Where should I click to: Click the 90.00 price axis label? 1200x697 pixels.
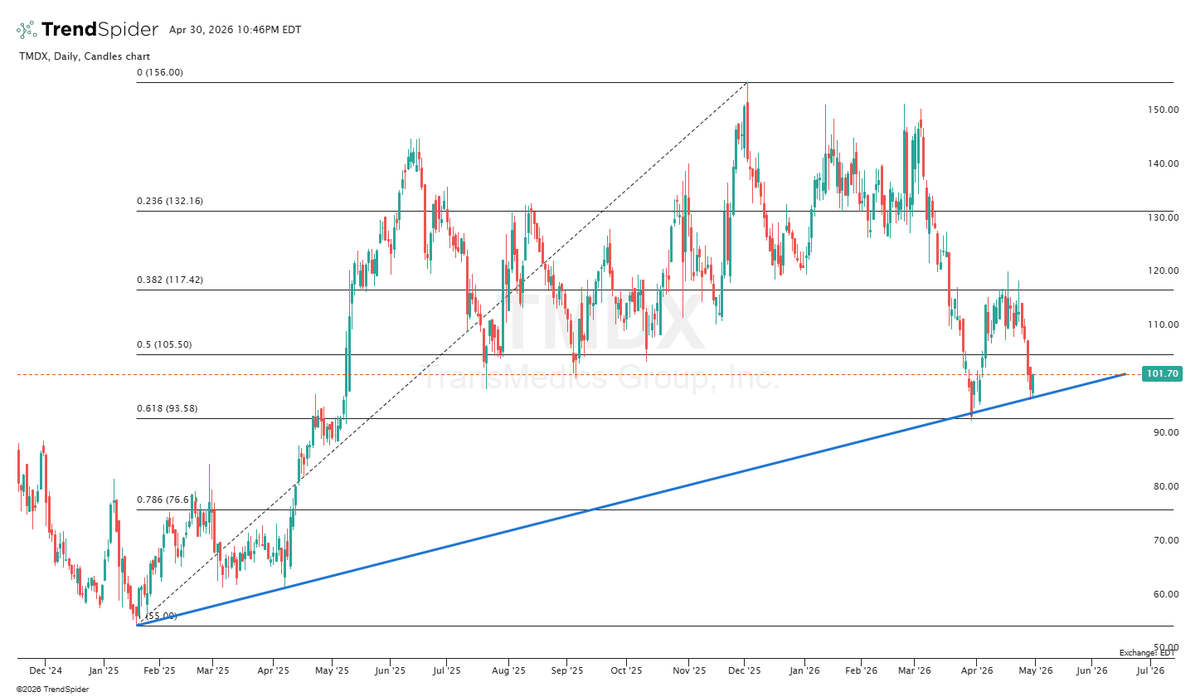point(1166,433)
